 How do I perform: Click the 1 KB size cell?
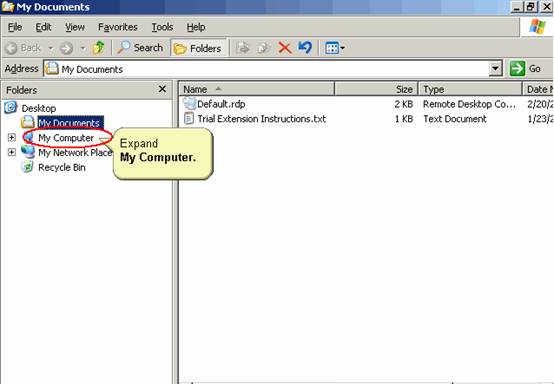tap(404, 119)
